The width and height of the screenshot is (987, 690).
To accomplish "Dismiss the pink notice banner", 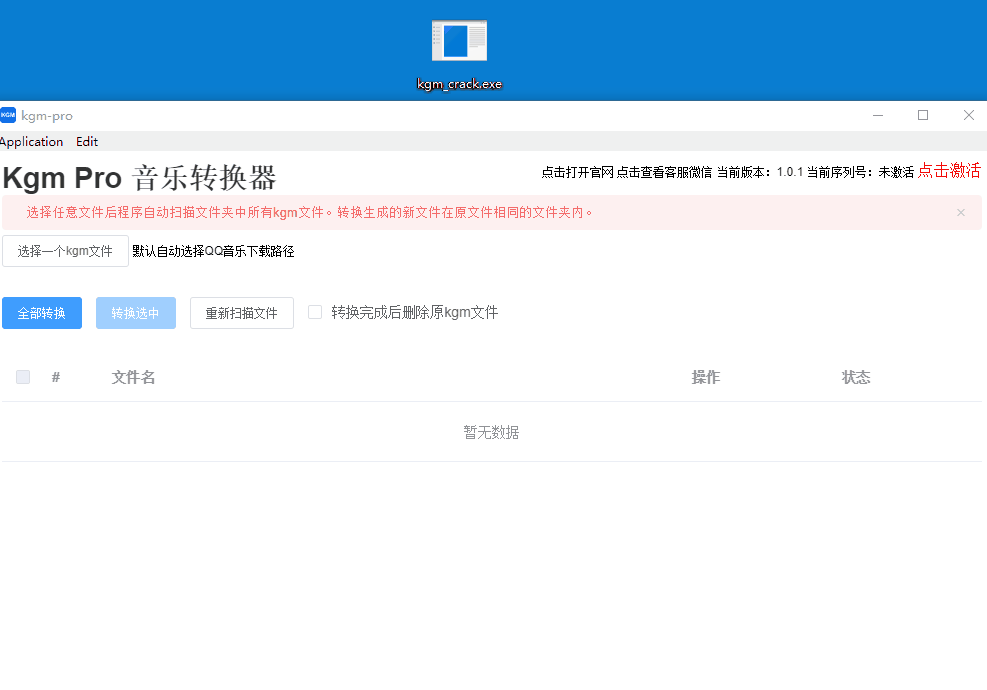I will click(961, 213).
